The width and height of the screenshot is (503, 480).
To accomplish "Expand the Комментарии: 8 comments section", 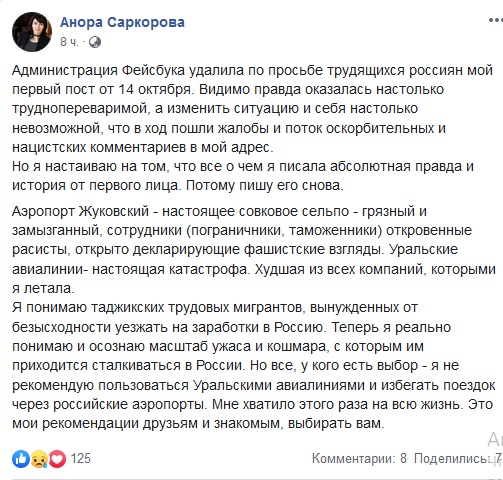I will (x=359, y=459).
